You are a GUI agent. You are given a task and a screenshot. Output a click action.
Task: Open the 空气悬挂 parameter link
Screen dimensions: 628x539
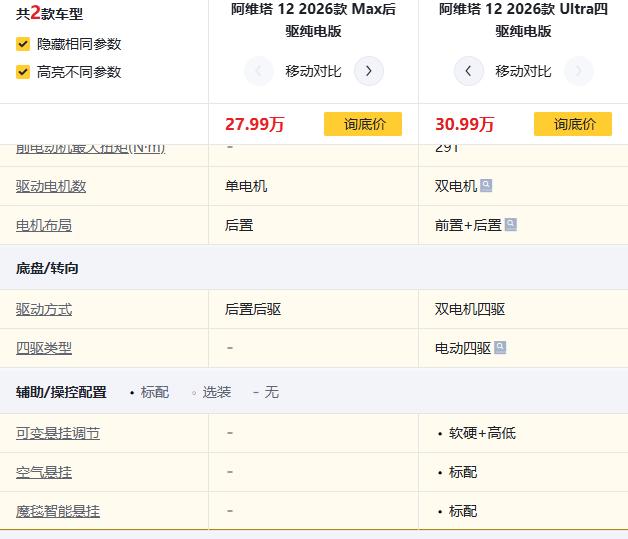(44, 473)
